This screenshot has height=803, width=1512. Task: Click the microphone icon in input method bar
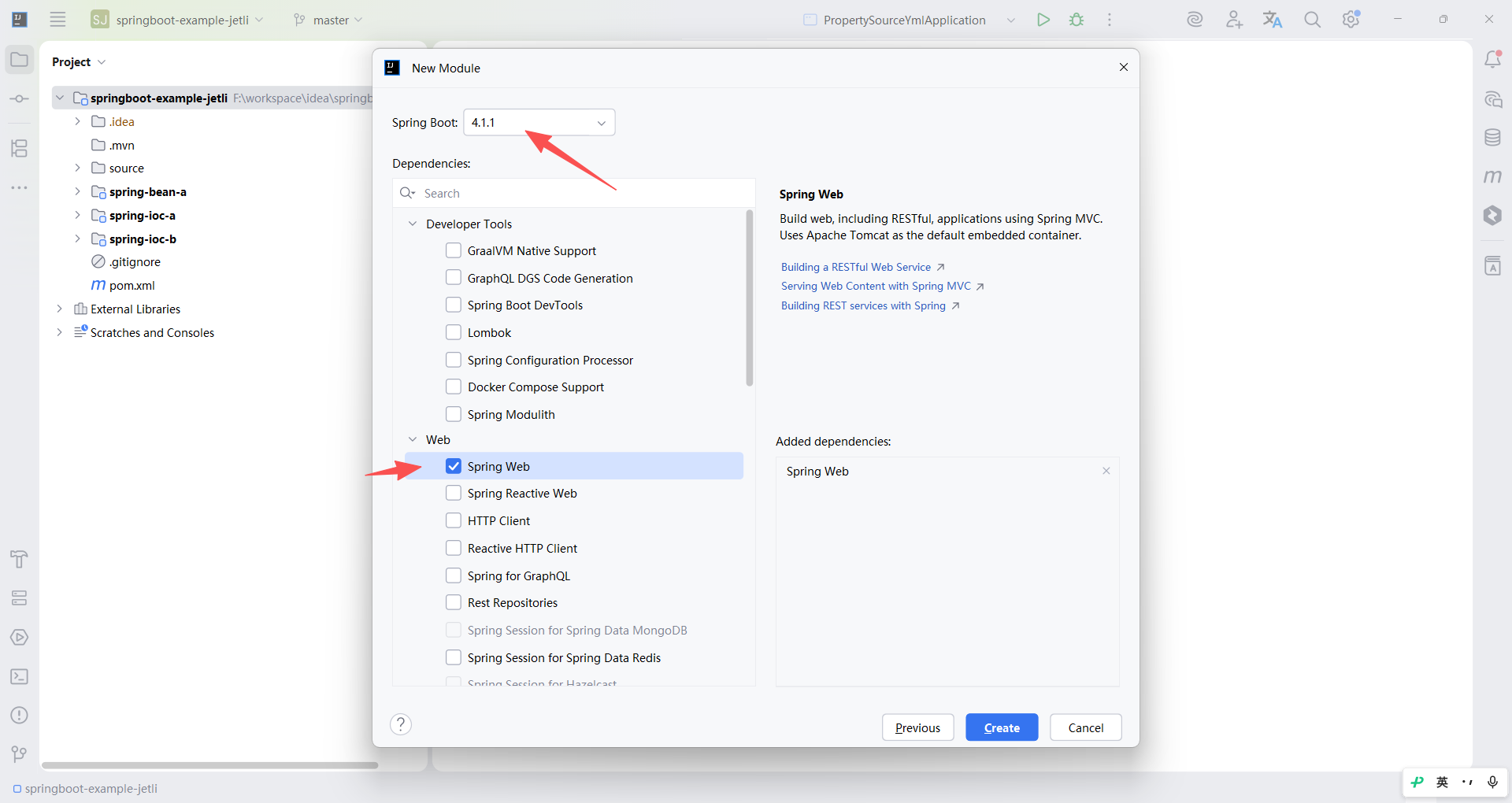tap(1492, 782)
